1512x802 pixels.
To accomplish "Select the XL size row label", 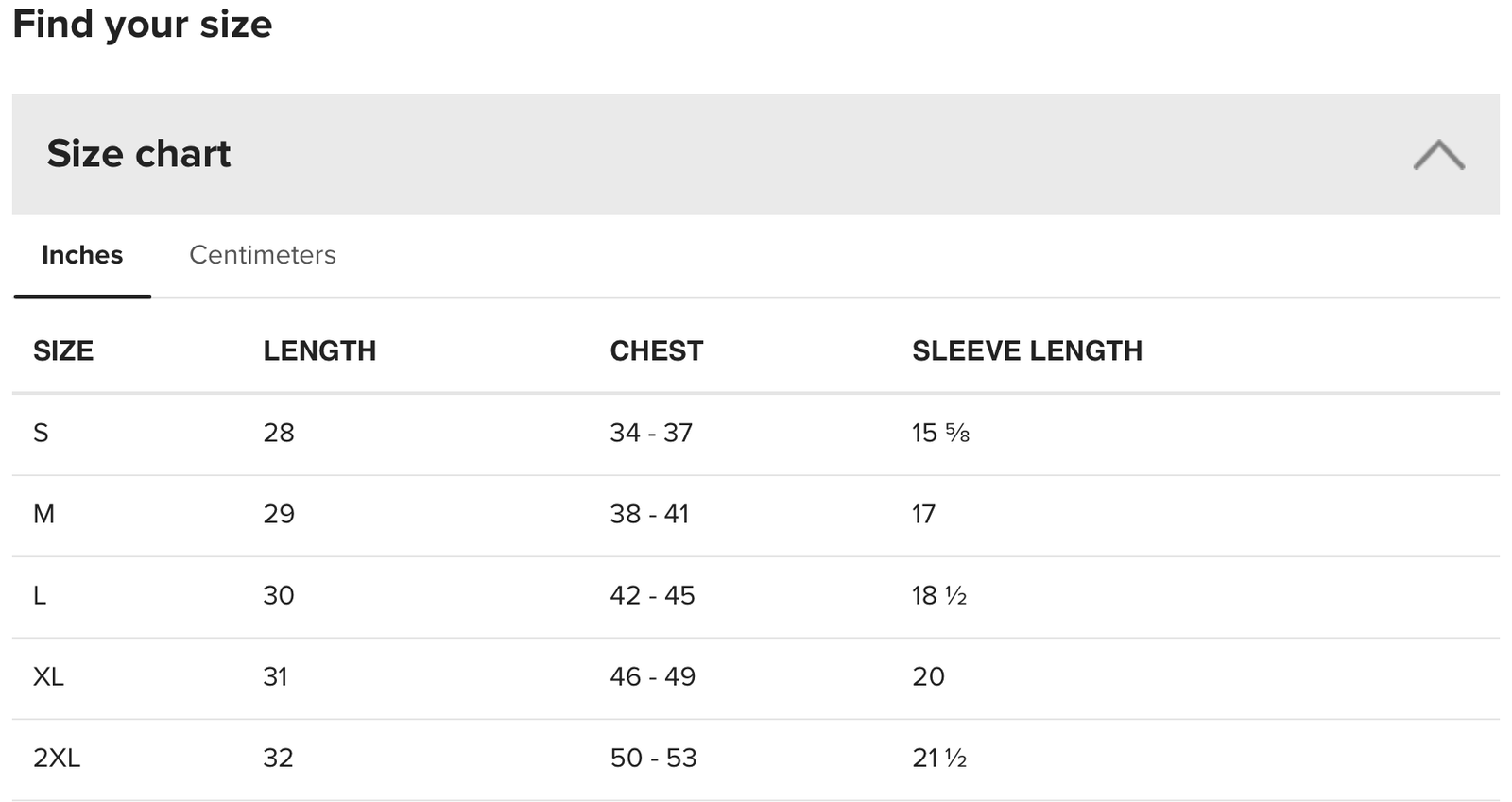I will 48,676.
